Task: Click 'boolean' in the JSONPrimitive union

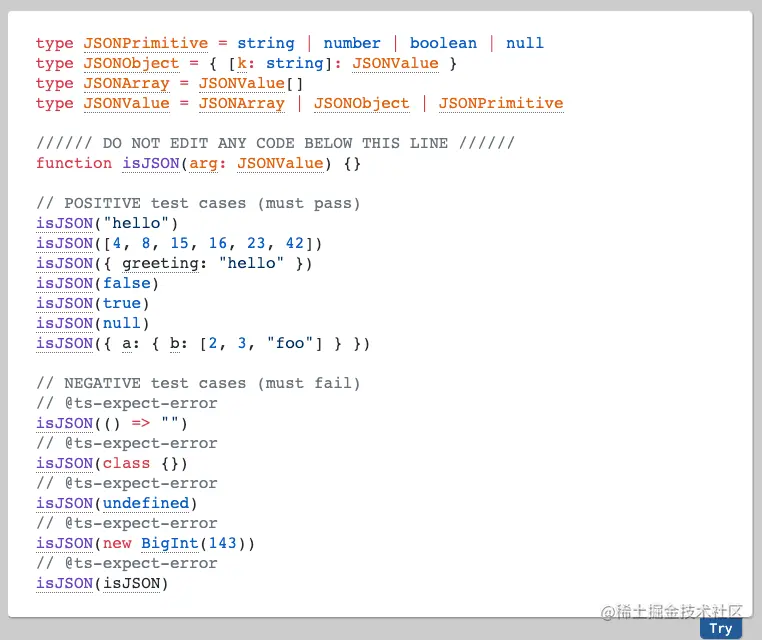Action: point(443,43)
